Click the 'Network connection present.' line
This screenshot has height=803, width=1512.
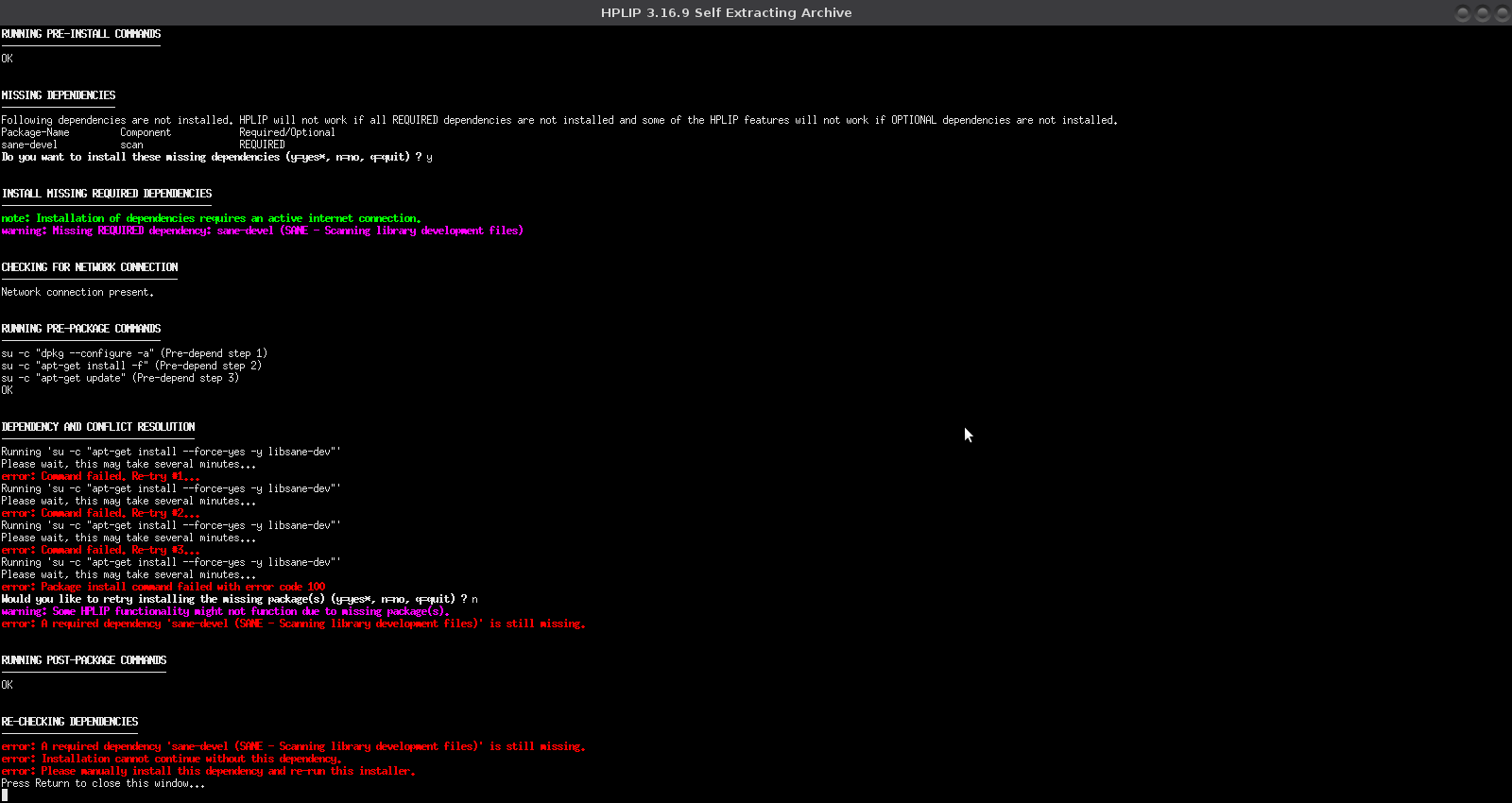click(77, 292)
